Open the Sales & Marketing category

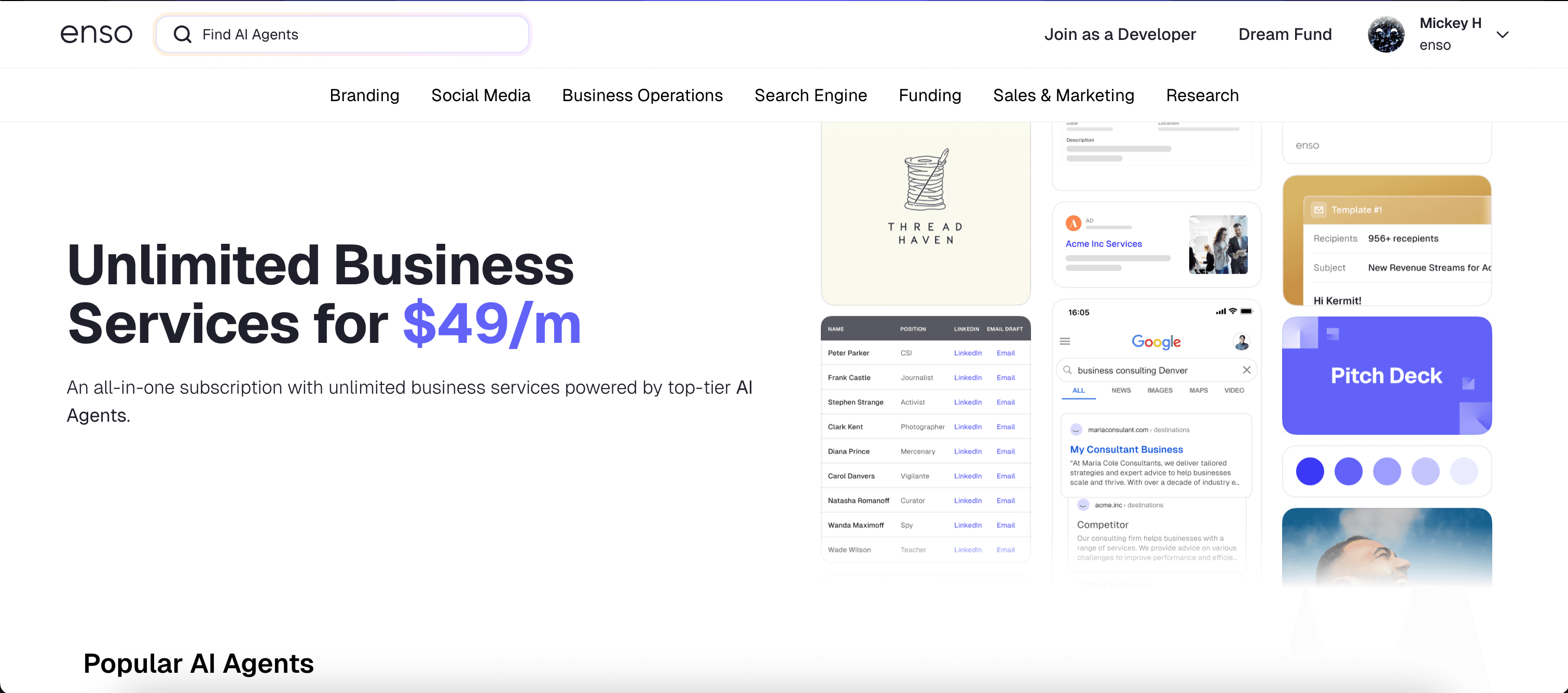point(1063,95)
